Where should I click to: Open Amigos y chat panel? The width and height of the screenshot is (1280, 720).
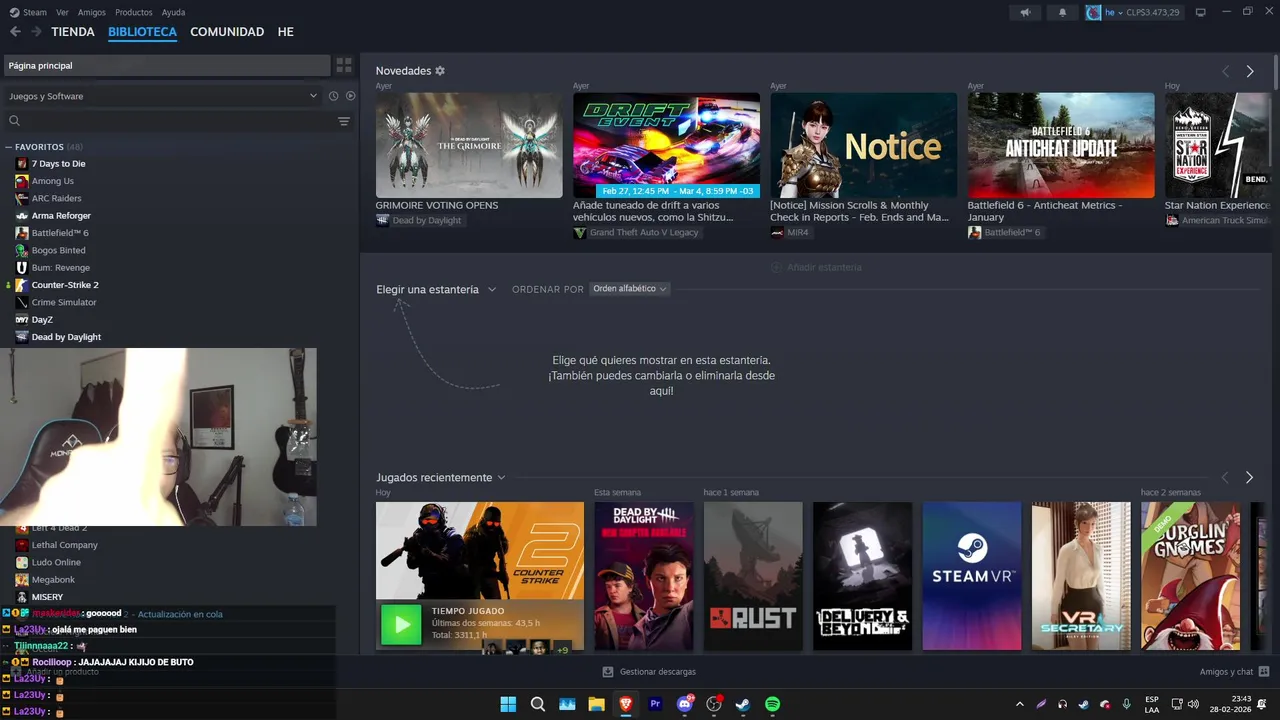click(1234, 672)
